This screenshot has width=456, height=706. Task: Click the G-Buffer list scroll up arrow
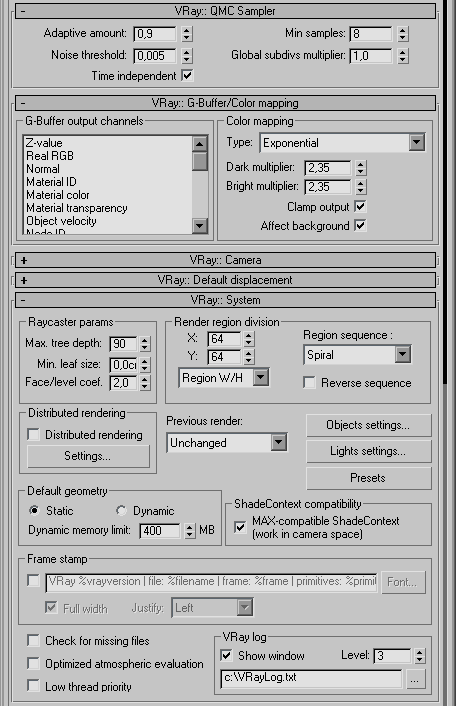coord(199,144)
